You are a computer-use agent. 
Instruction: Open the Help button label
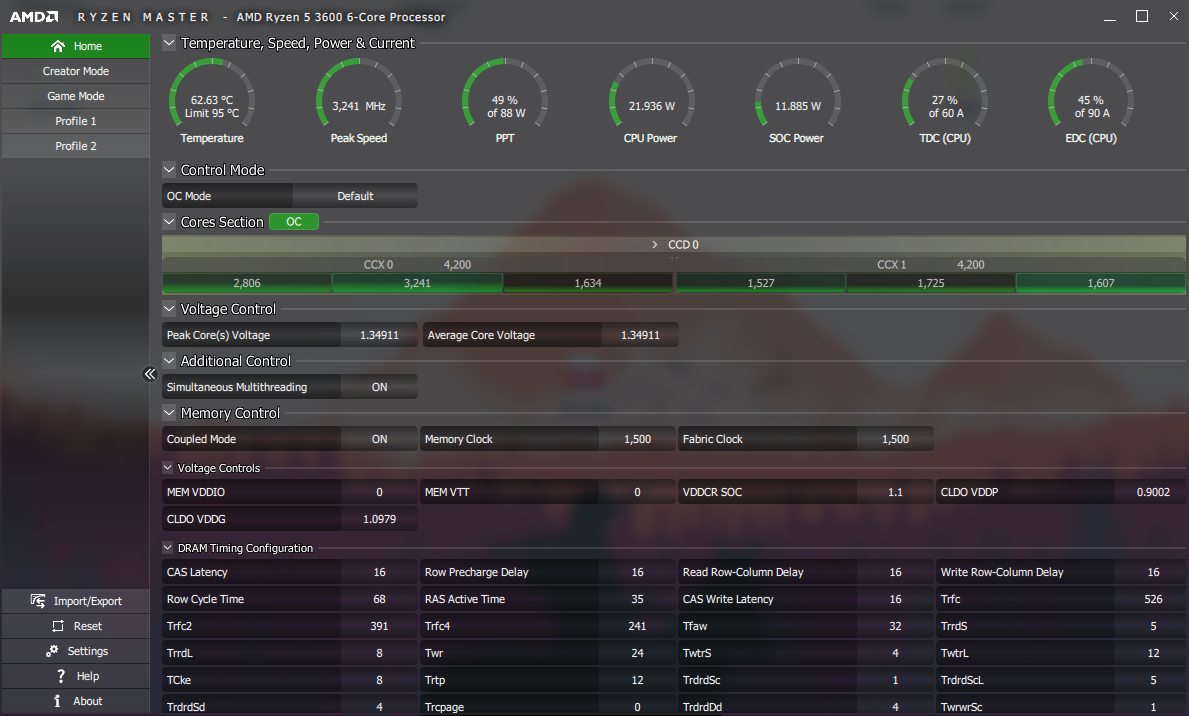click(88, 676)
